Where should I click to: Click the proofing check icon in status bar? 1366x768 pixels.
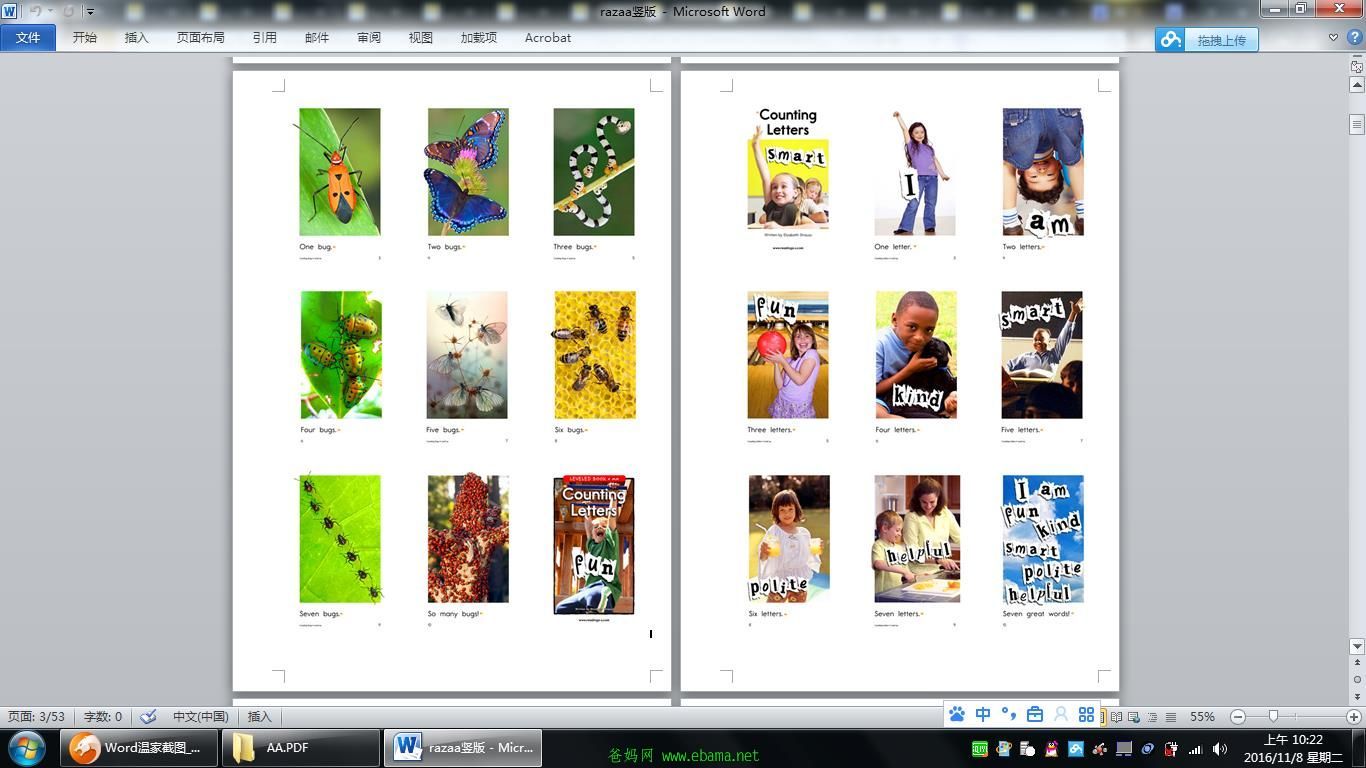[x=148, y=717]
